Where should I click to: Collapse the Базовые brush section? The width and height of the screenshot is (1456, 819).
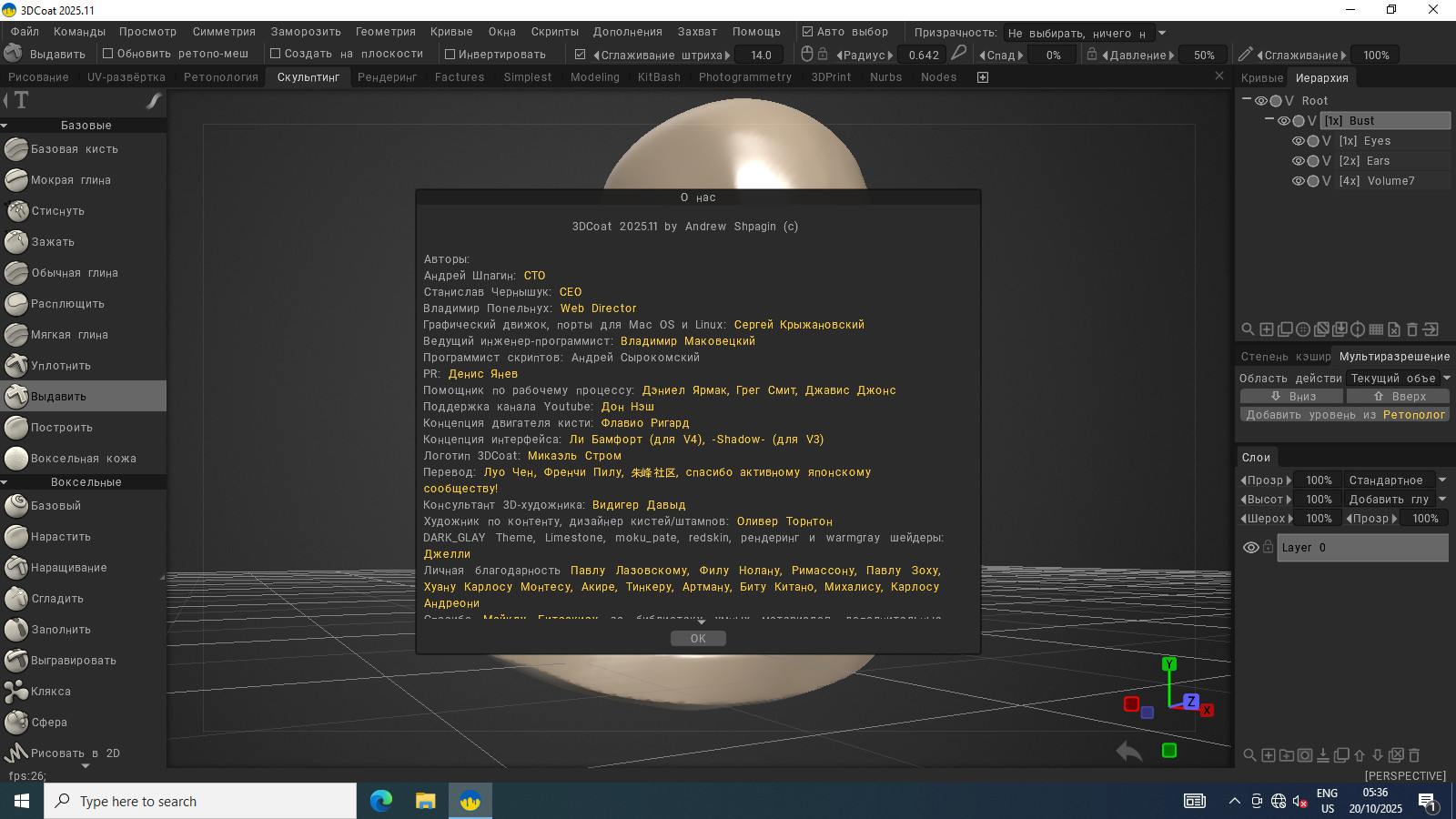pyautogui.click(x=5, y=126)
